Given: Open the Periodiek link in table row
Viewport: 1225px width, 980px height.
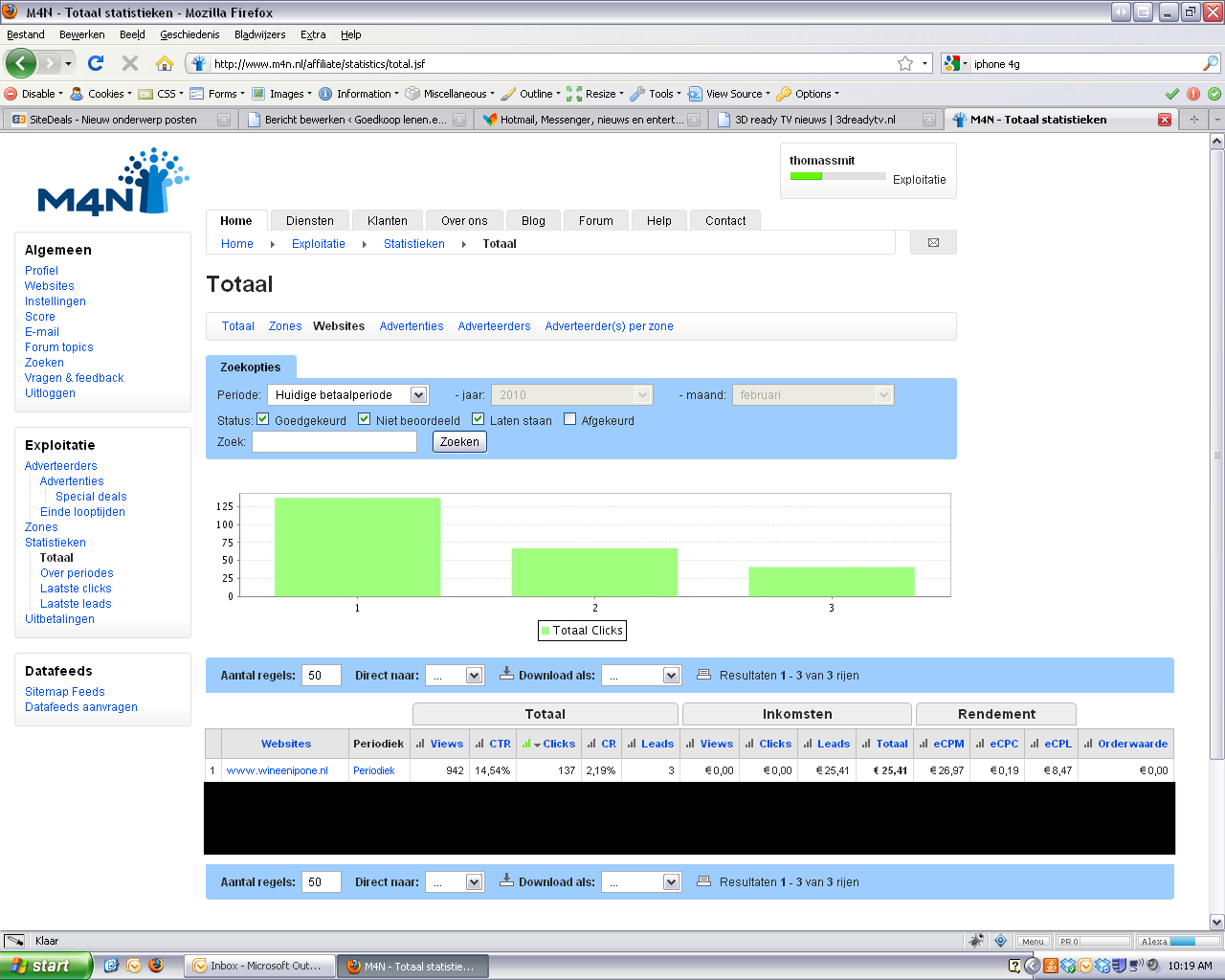Looking at the screenshot, I should (373, 770).
